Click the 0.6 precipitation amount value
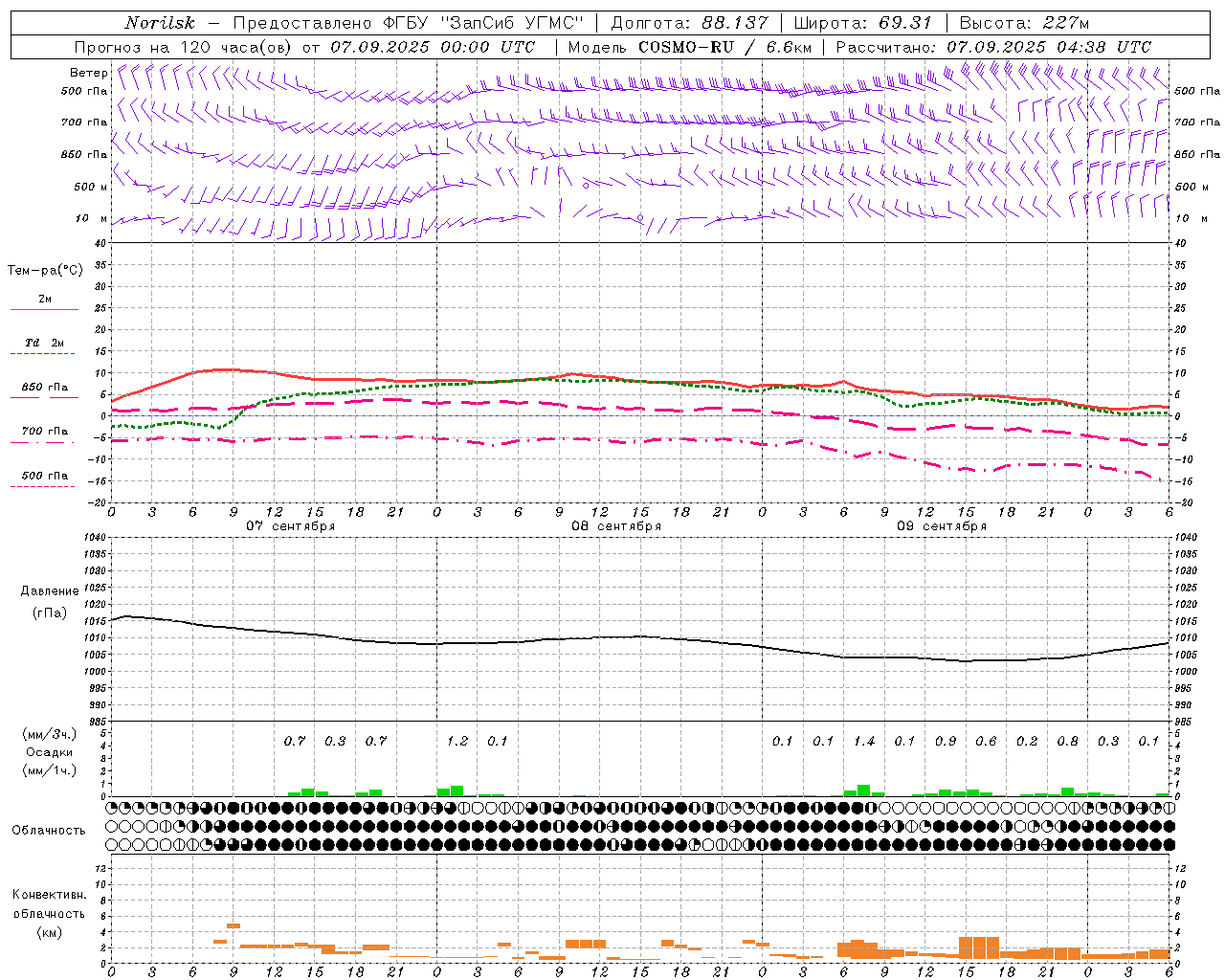1225x980 pixels. [x=986, y=741]
